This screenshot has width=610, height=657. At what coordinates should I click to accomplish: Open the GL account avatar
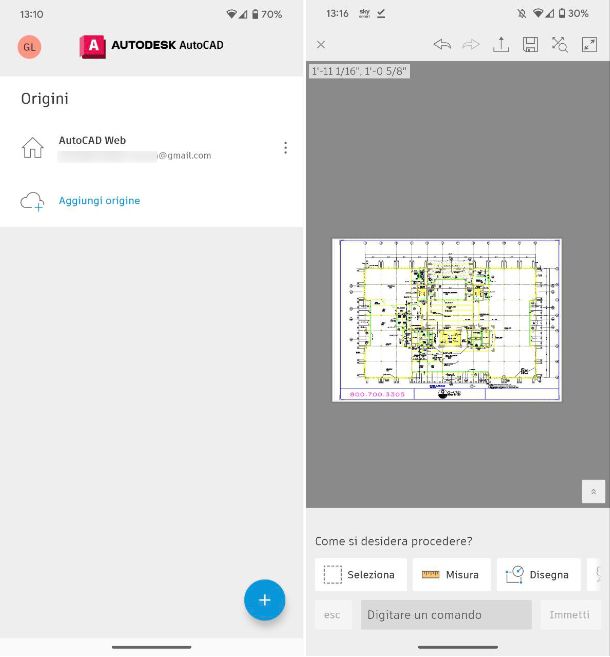[29, 47]
